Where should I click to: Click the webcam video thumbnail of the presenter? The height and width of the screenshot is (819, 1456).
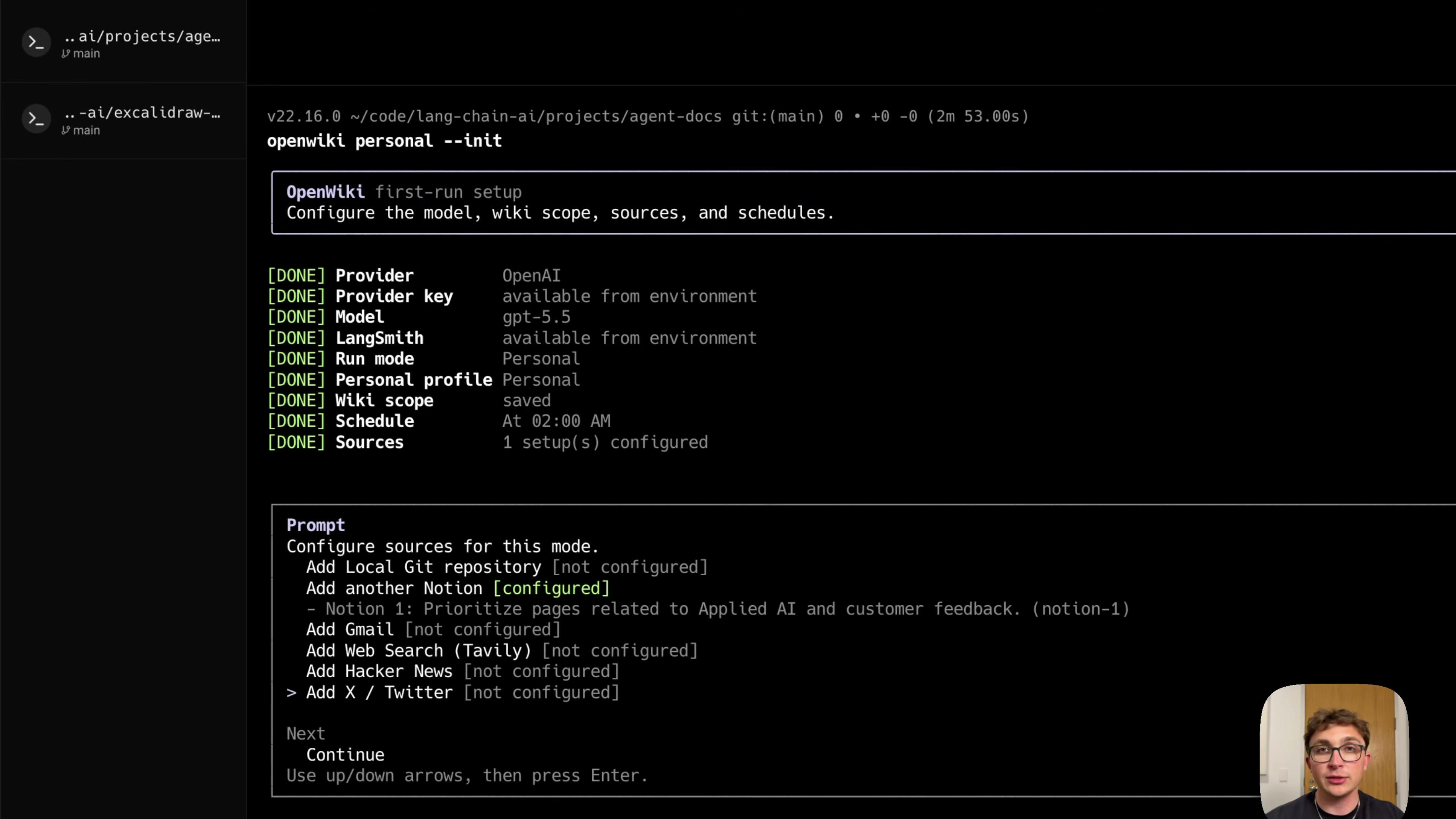pos(1334,752)
